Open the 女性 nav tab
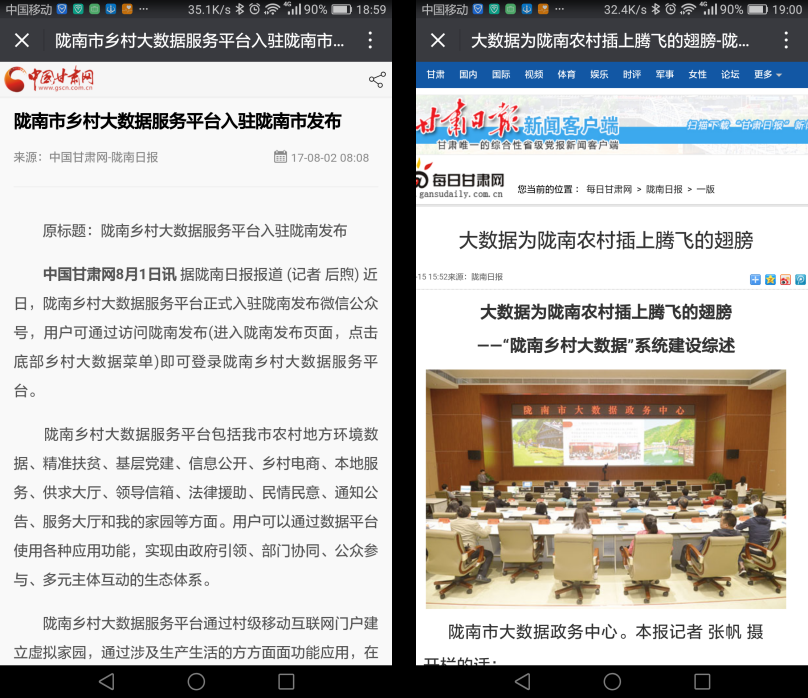The width and height of the screenshot is (808, 698). 697,75
